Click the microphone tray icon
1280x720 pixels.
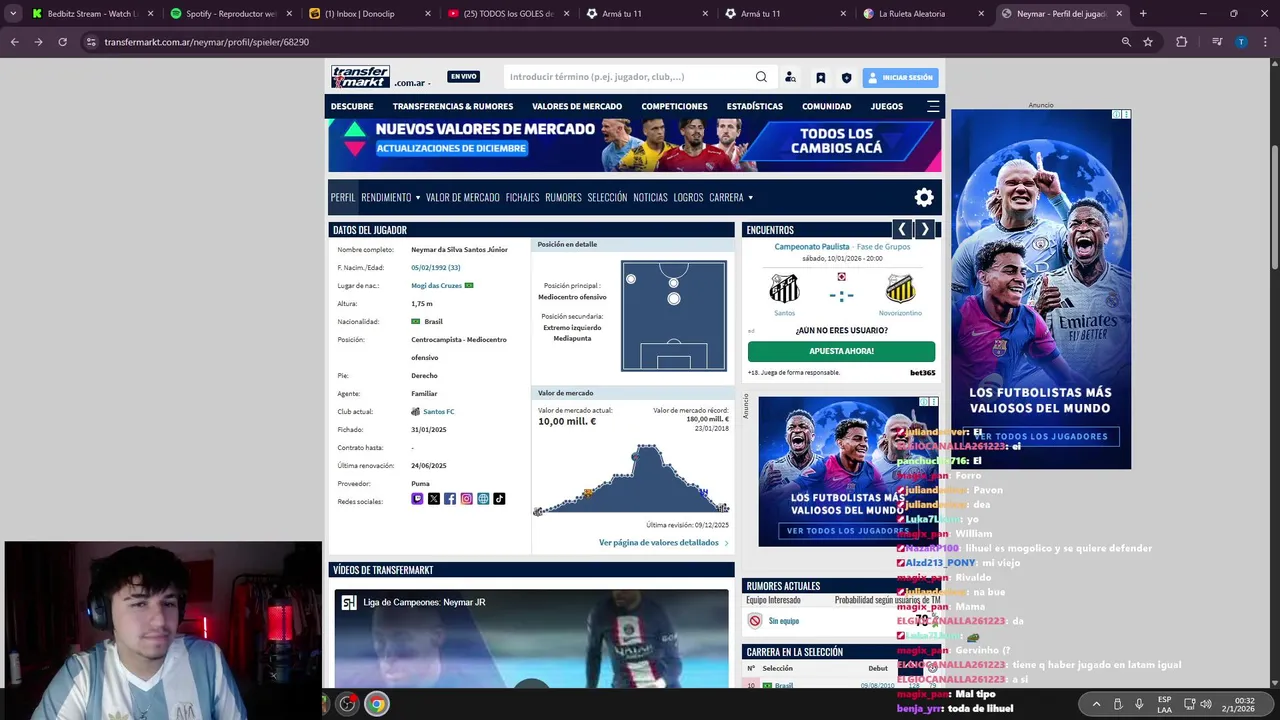pos(1139,704)
